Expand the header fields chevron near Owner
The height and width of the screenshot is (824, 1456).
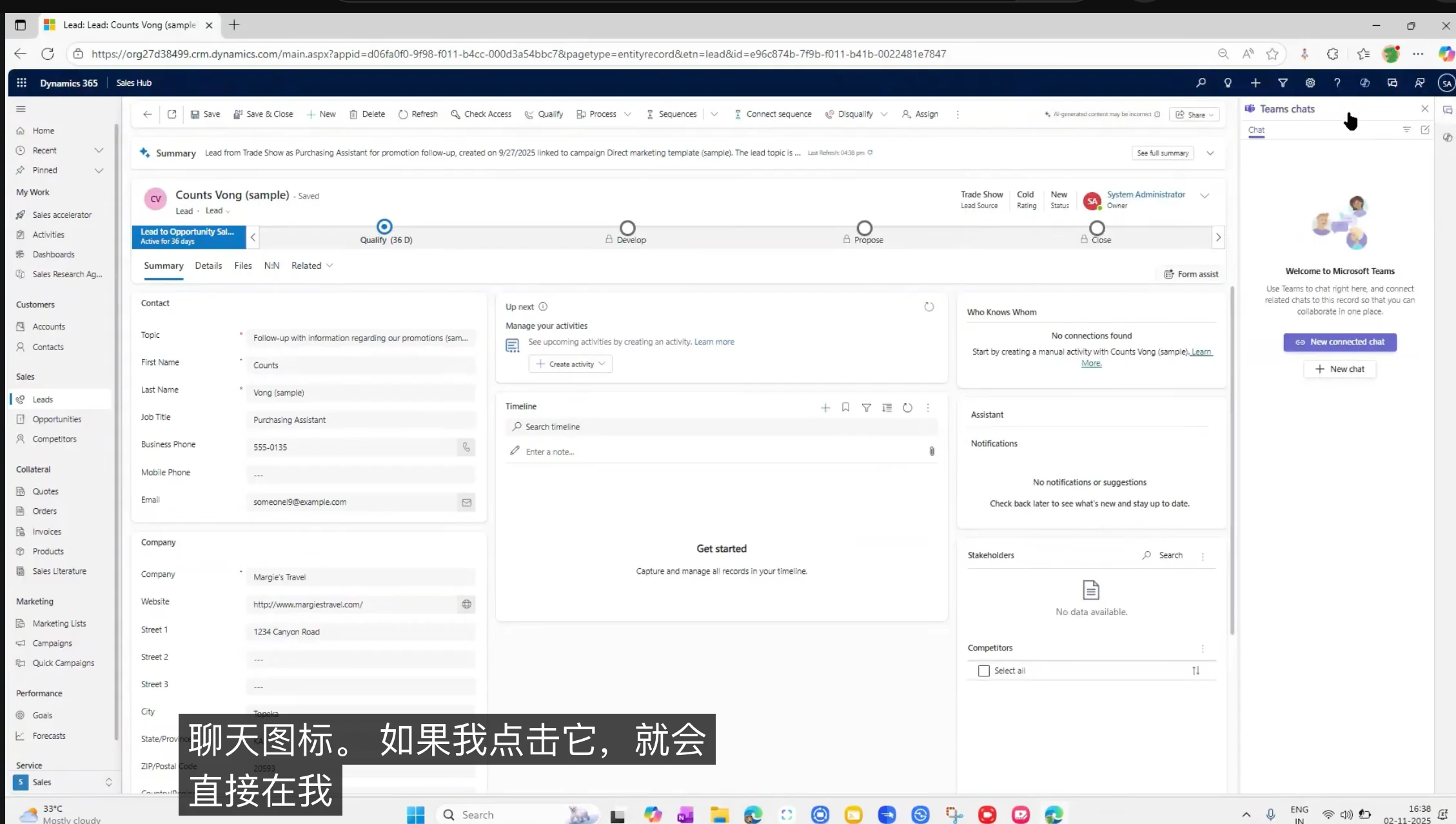click(x=1205, y=196)
